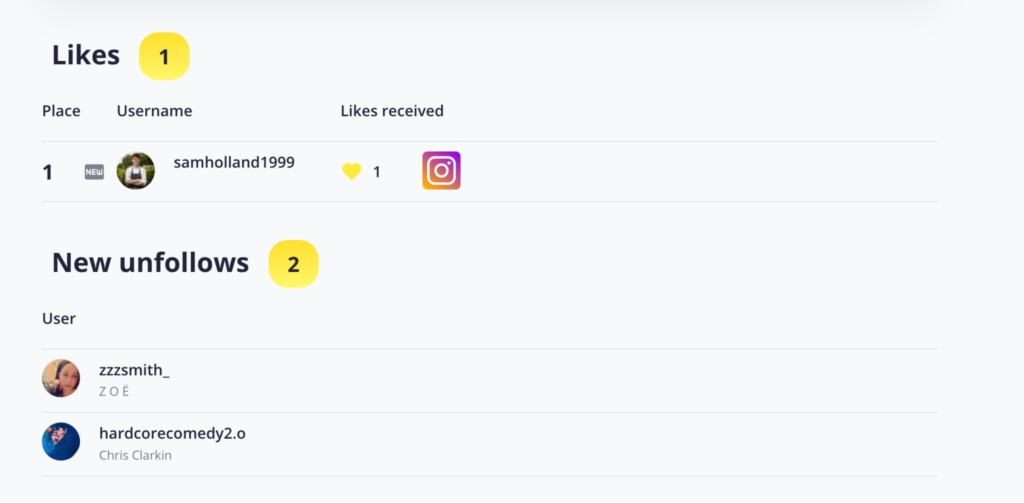Click the Likes received column header
The height and width of the screenshot is (503, 1024).
[392, 111]
